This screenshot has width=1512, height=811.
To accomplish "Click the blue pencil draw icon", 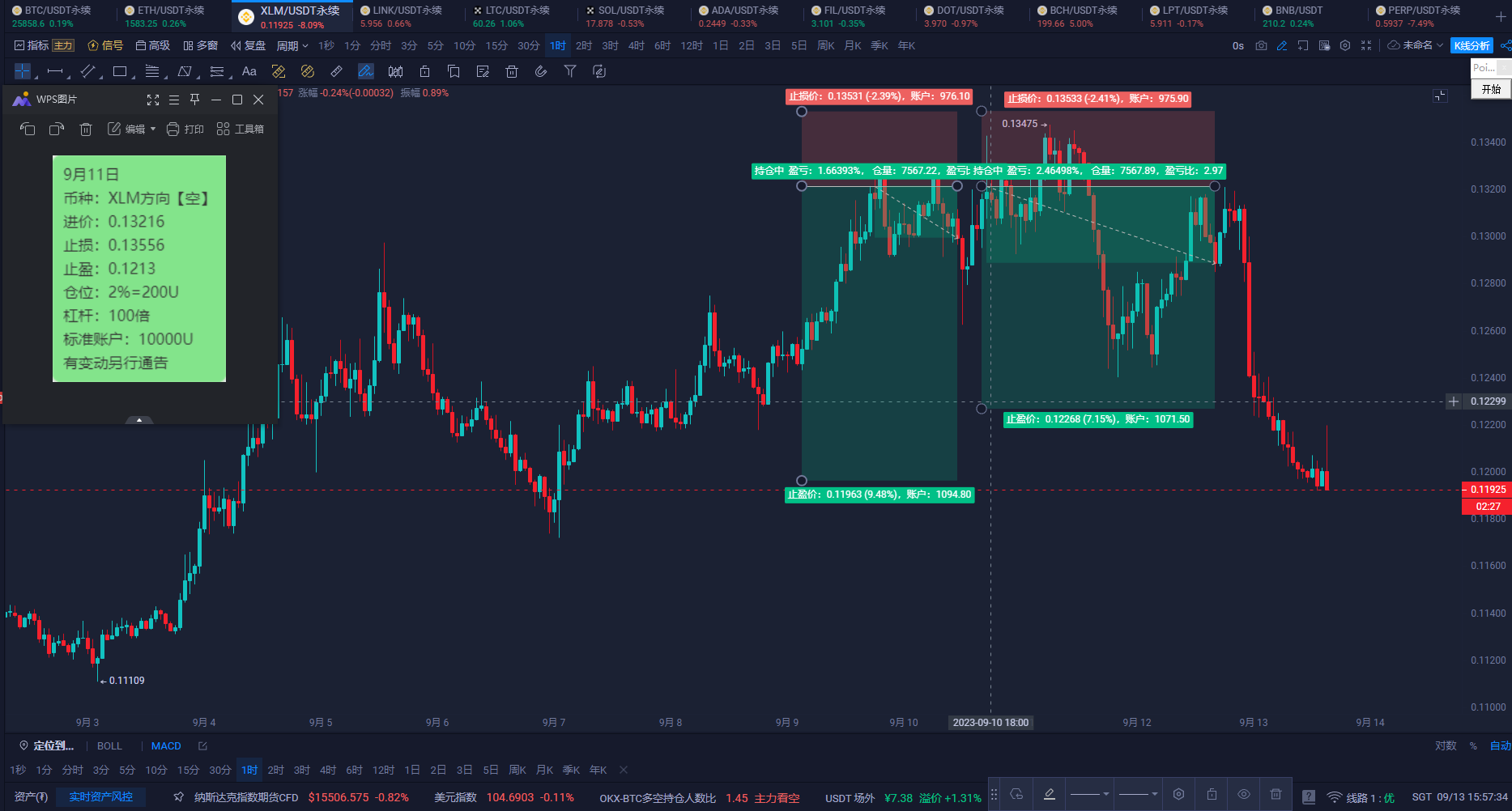I will pos(1282,45).
